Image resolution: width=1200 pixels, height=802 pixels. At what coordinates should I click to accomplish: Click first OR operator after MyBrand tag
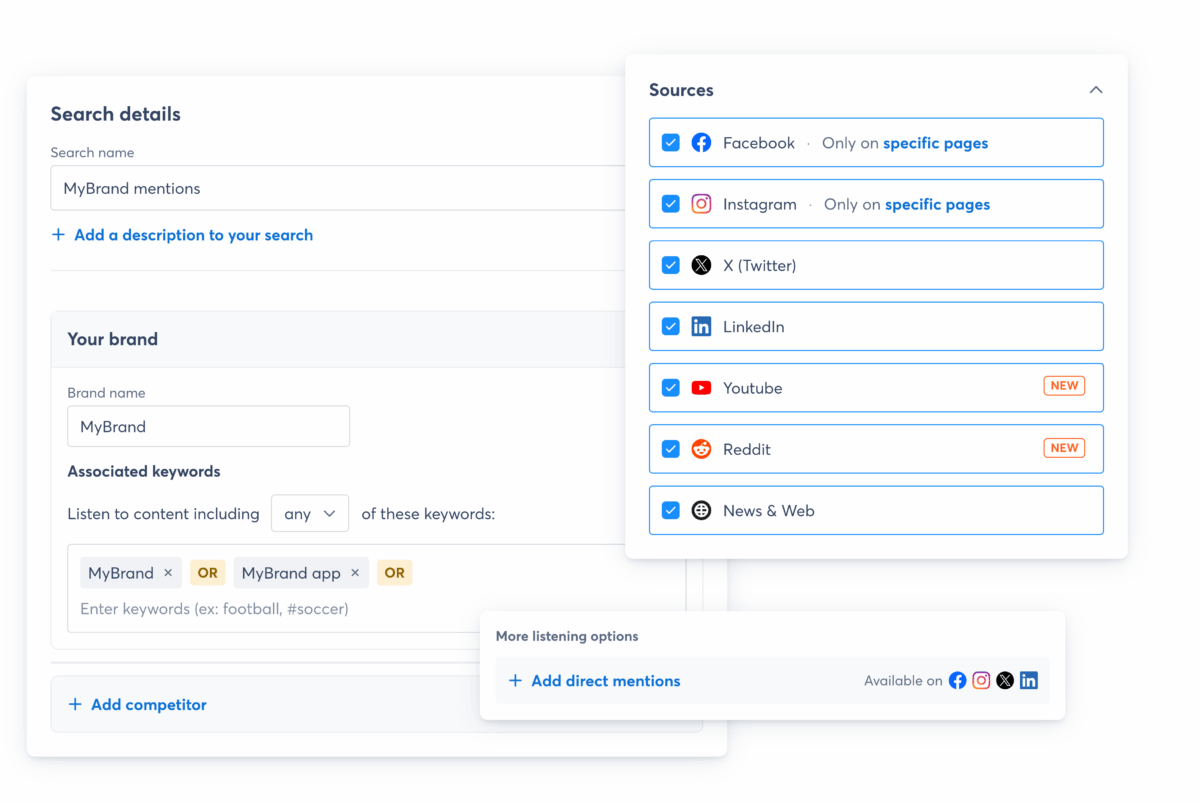point(208,573)
